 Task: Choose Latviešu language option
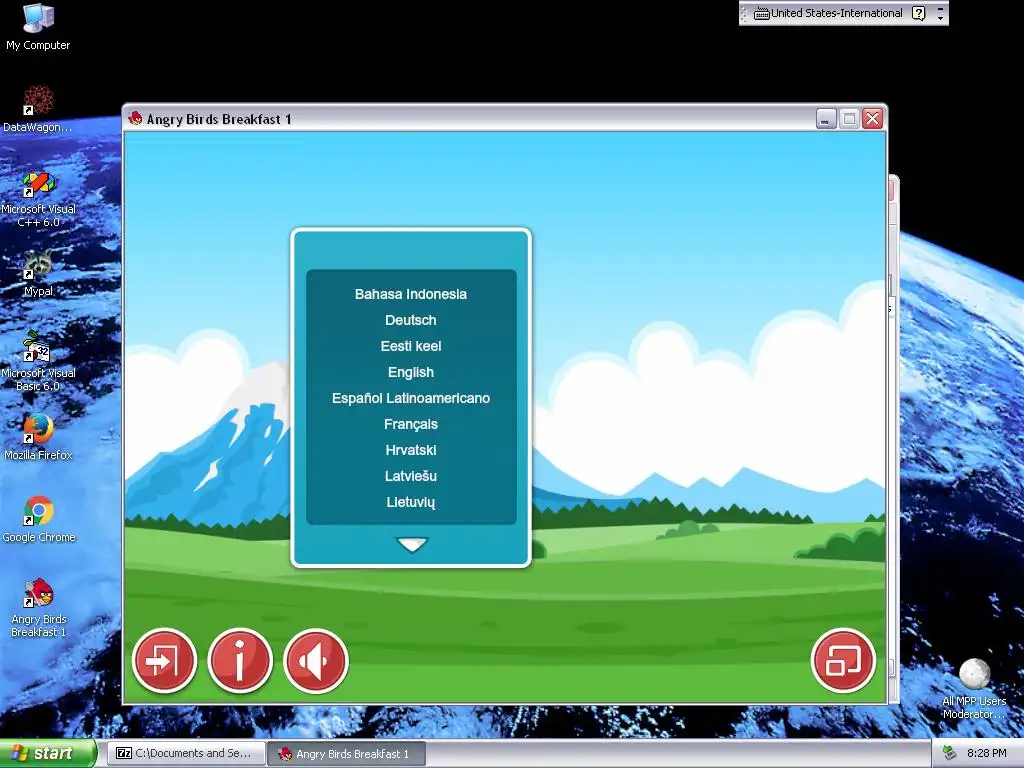tap(411, 476)
